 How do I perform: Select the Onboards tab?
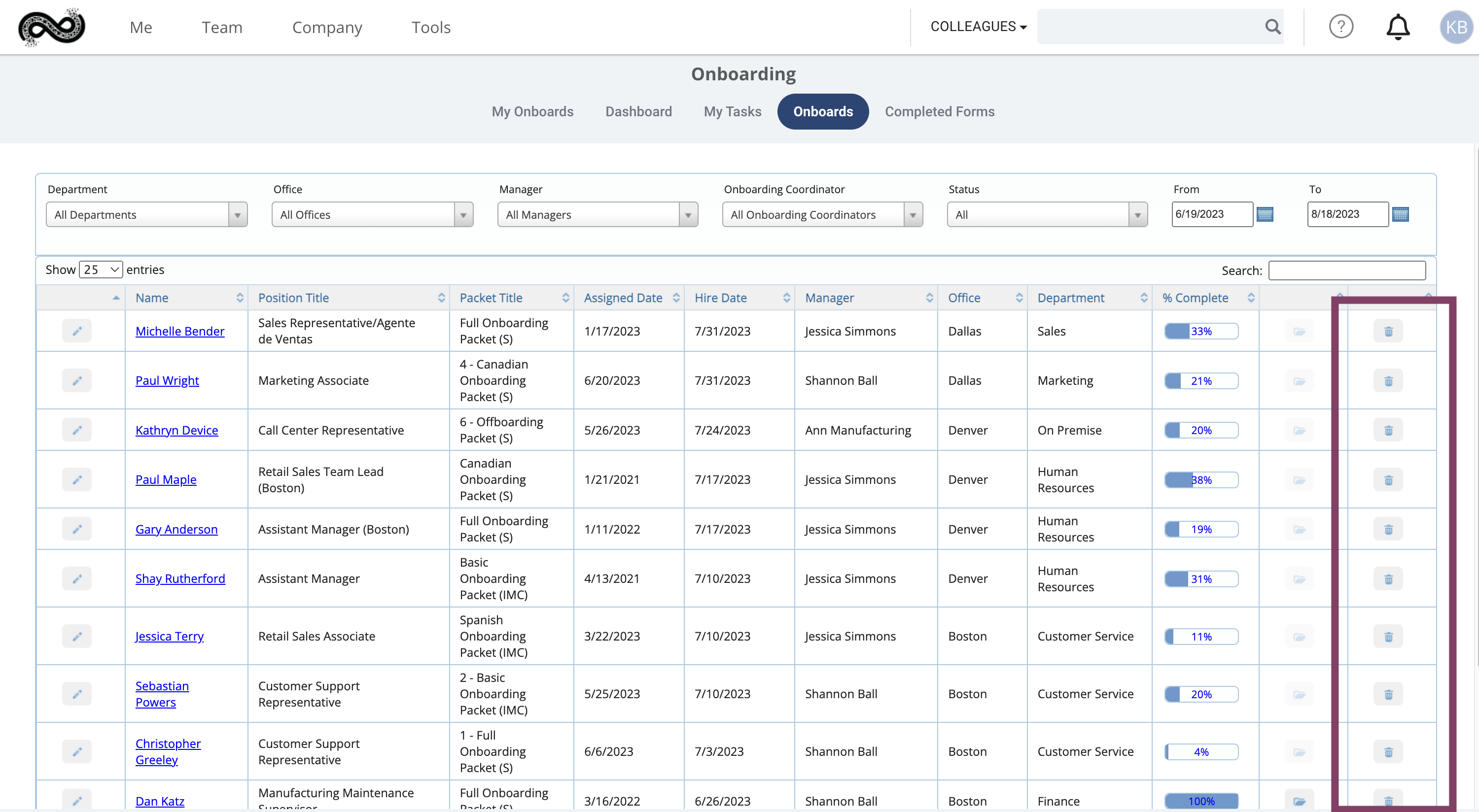coord(823,111)
